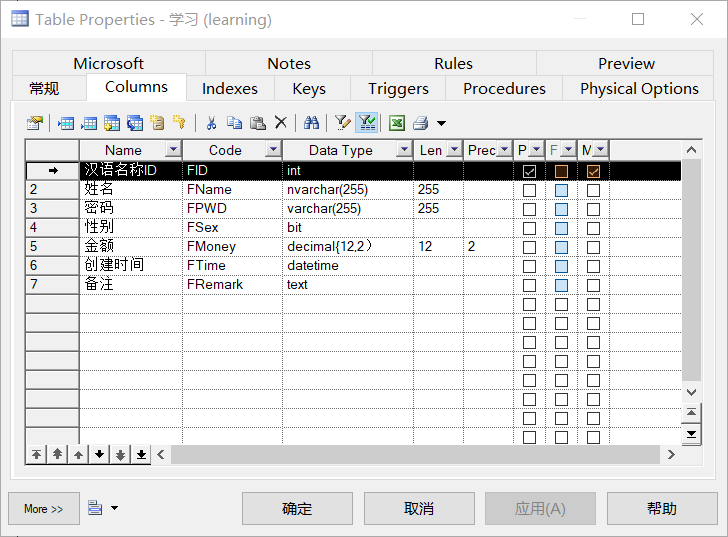Move row up one page
Image resolution: width=728 pixels, height=537 pixels.
(x=57, y=454)
